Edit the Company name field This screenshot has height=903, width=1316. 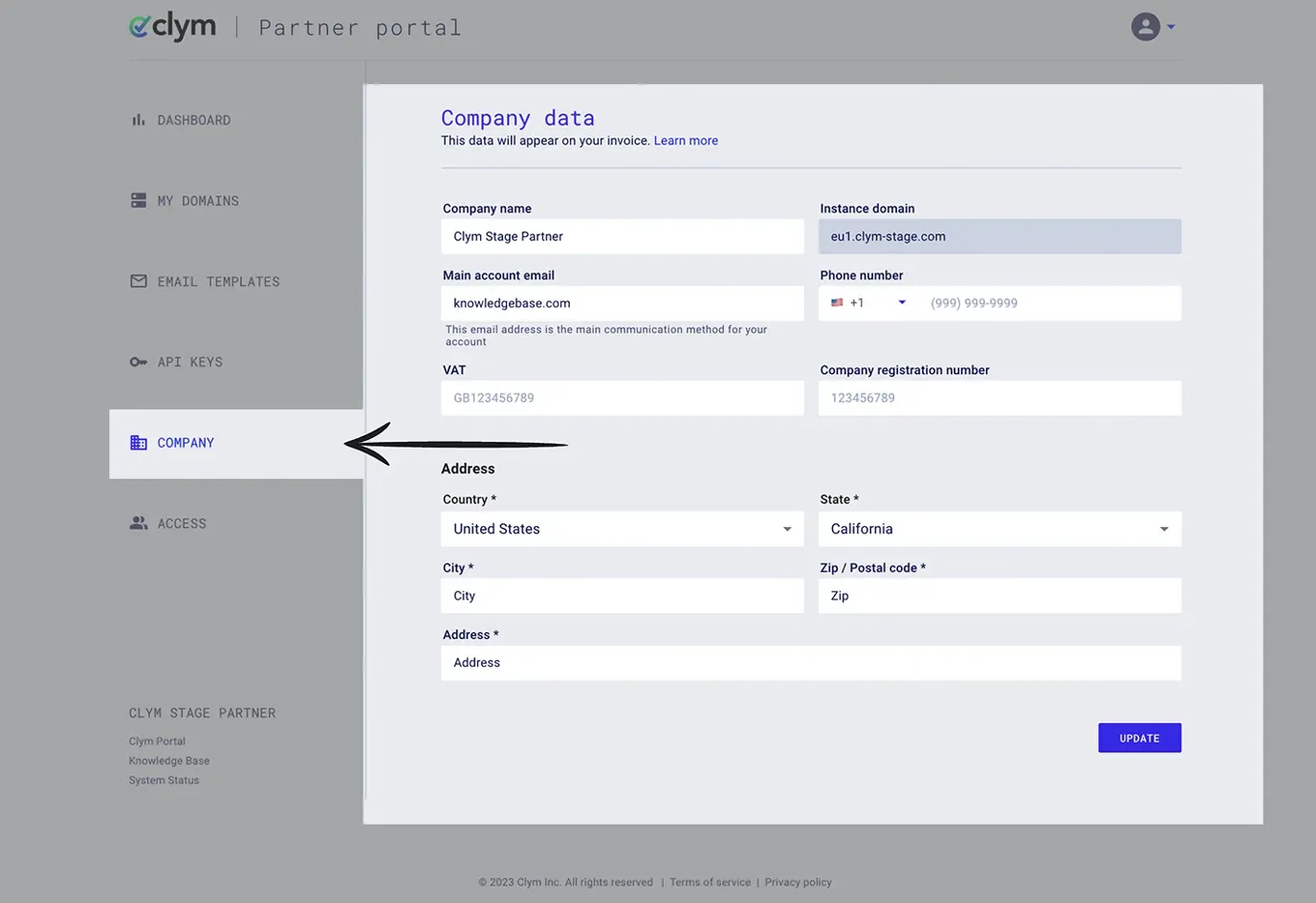(623, 236)
